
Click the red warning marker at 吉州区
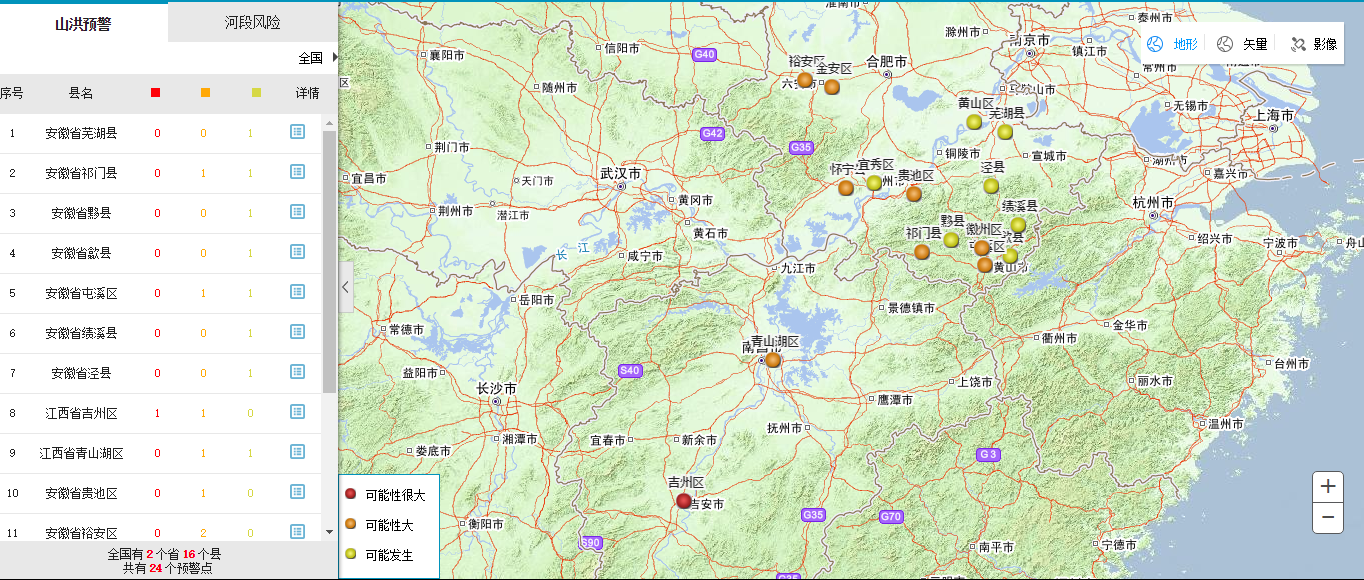684,501
